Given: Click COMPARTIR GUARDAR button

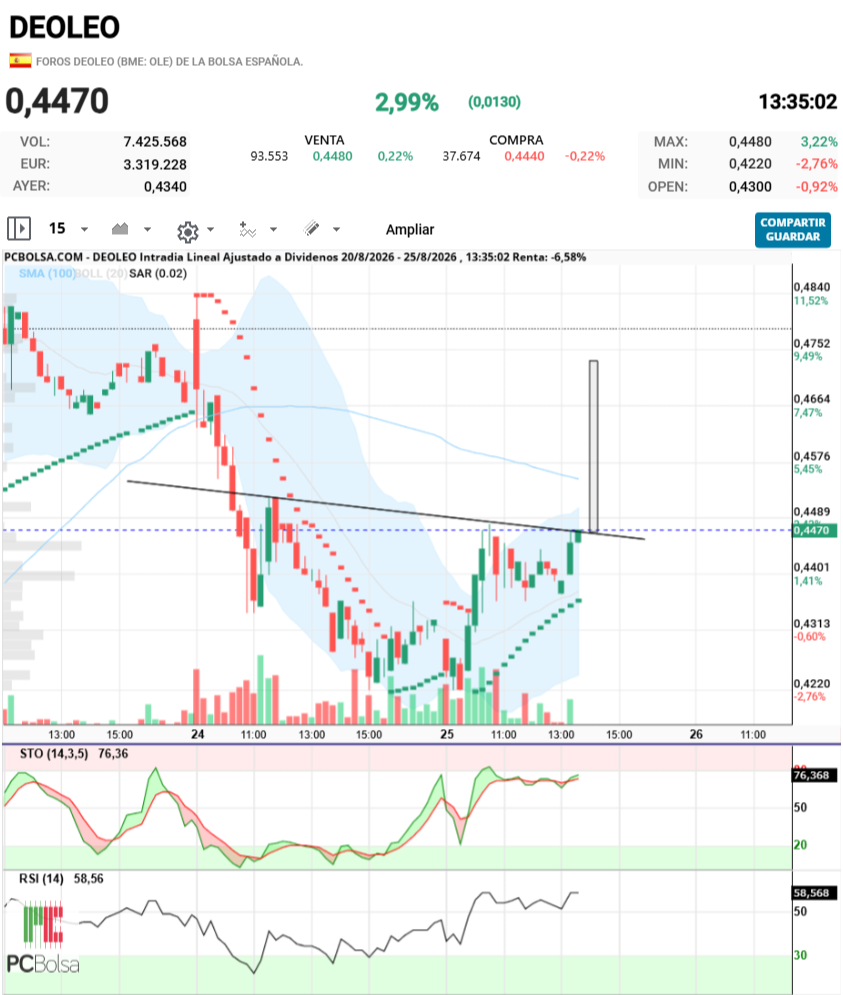Looking at the screenshot, I should click(x=793, y=230).
